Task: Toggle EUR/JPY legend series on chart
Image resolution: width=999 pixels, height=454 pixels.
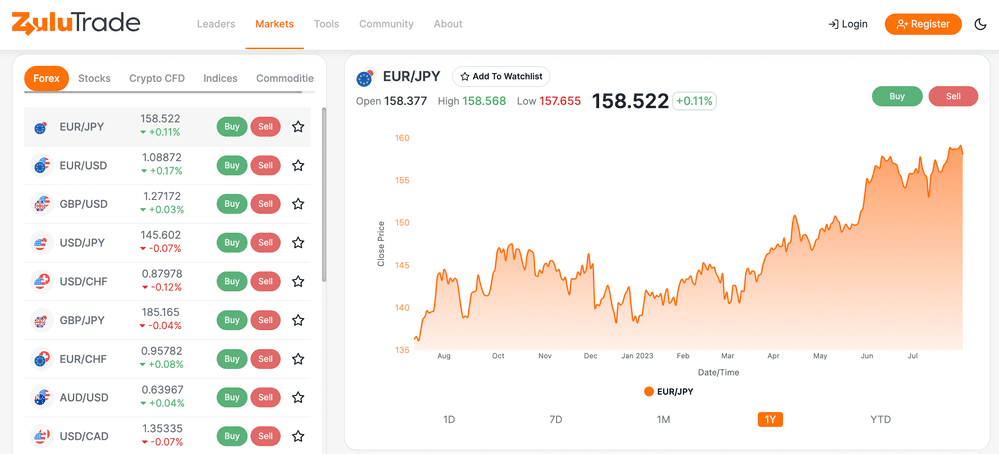Action: 669,391
